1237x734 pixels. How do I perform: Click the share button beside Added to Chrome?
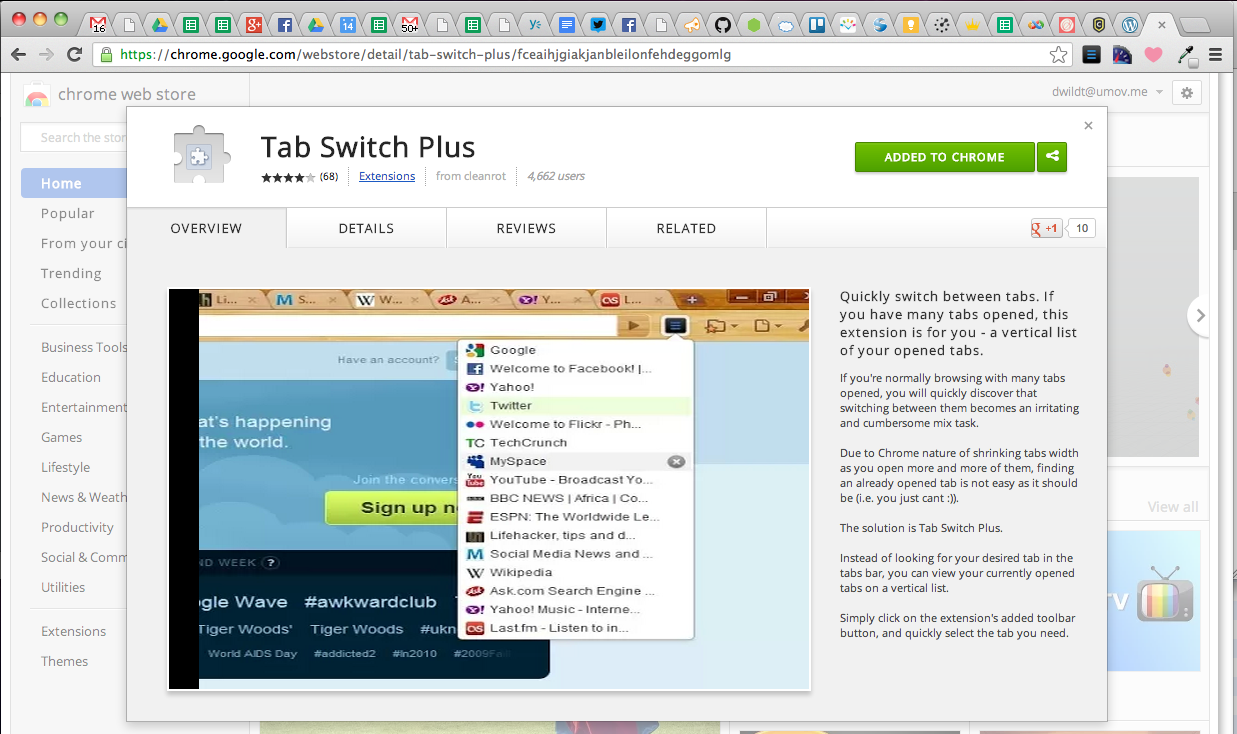click(x=1052, y=157)
